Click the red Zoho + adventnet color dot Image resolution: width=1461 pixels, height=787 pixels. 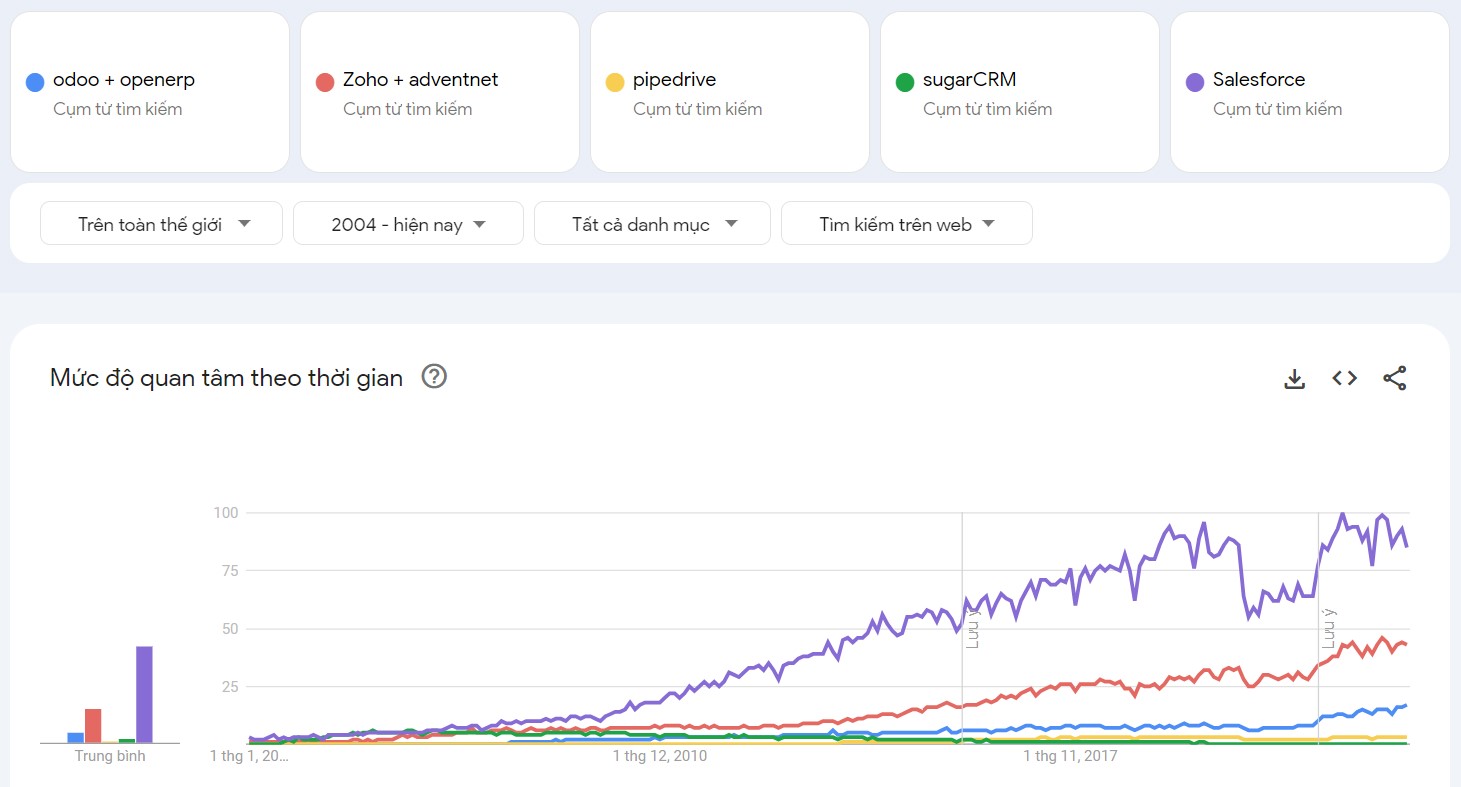click(x=326, y=80)
